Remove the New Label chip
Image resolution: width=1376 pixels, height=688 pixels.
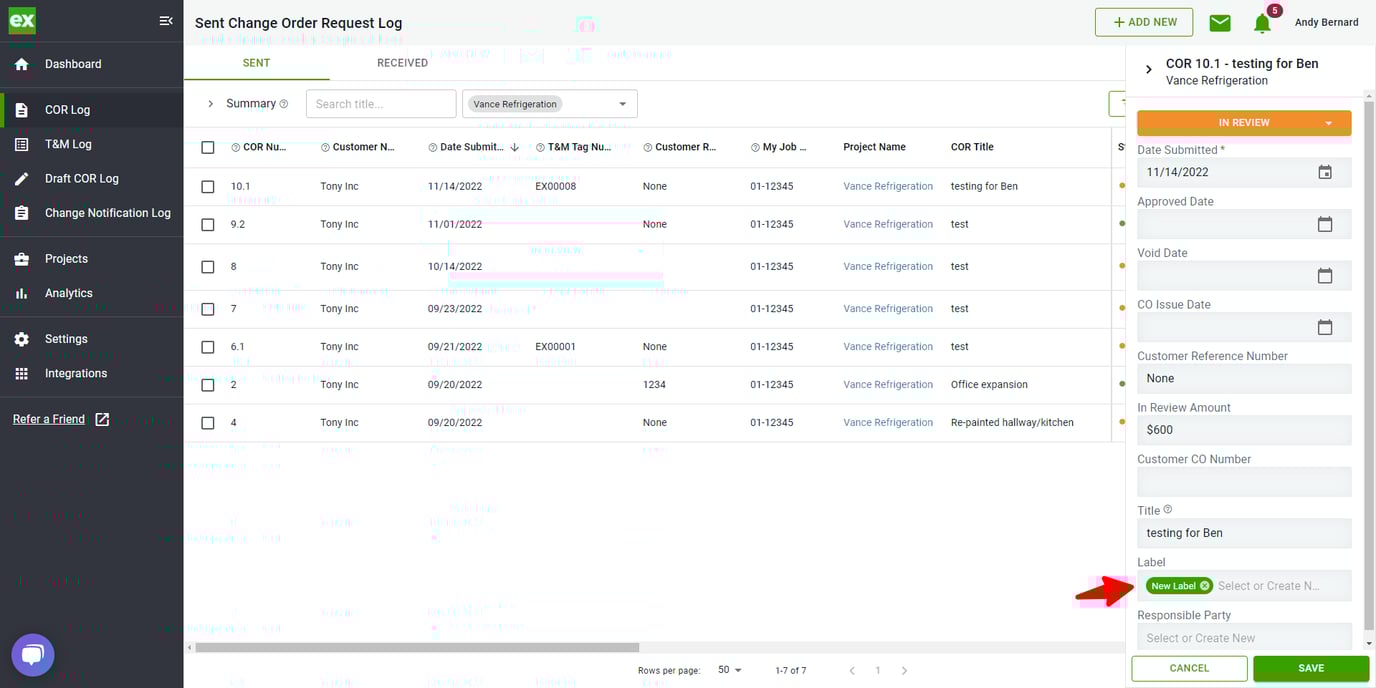coord(1205,586)
